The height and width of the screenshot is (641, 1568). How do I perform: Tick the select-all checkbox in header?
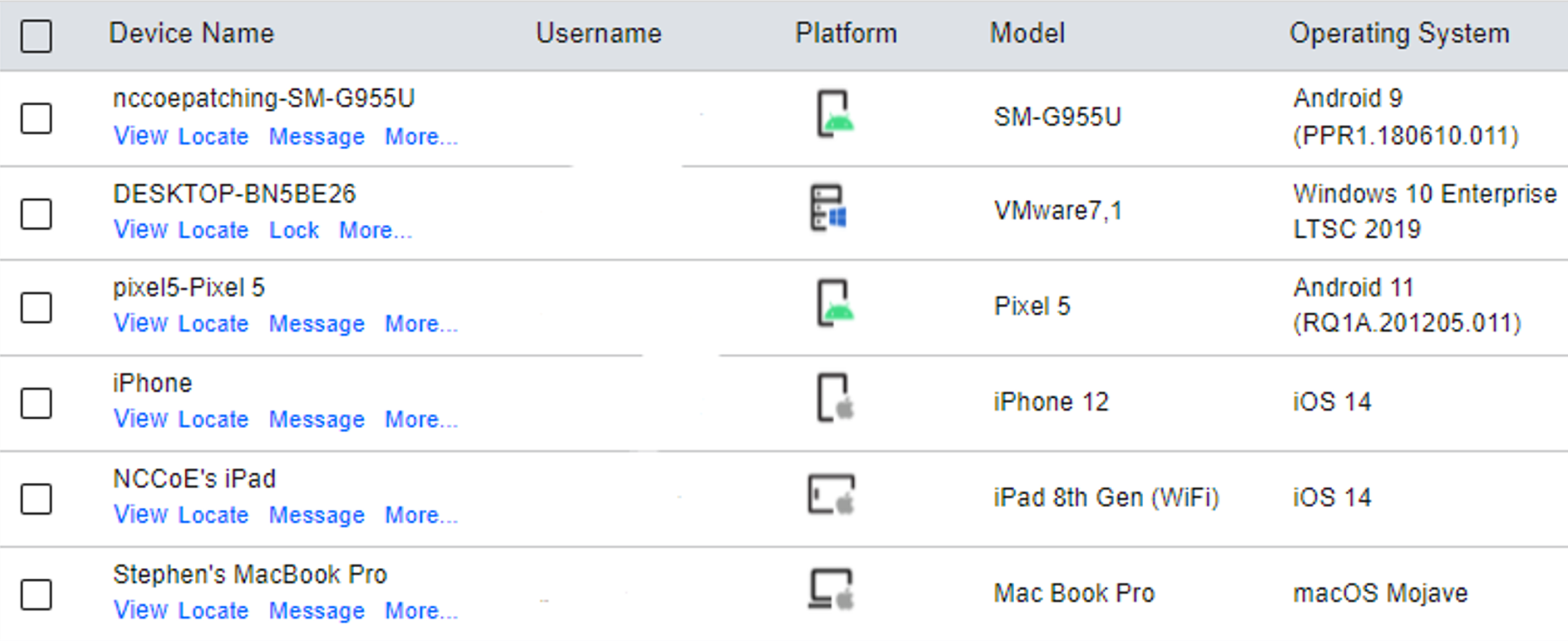36,36
